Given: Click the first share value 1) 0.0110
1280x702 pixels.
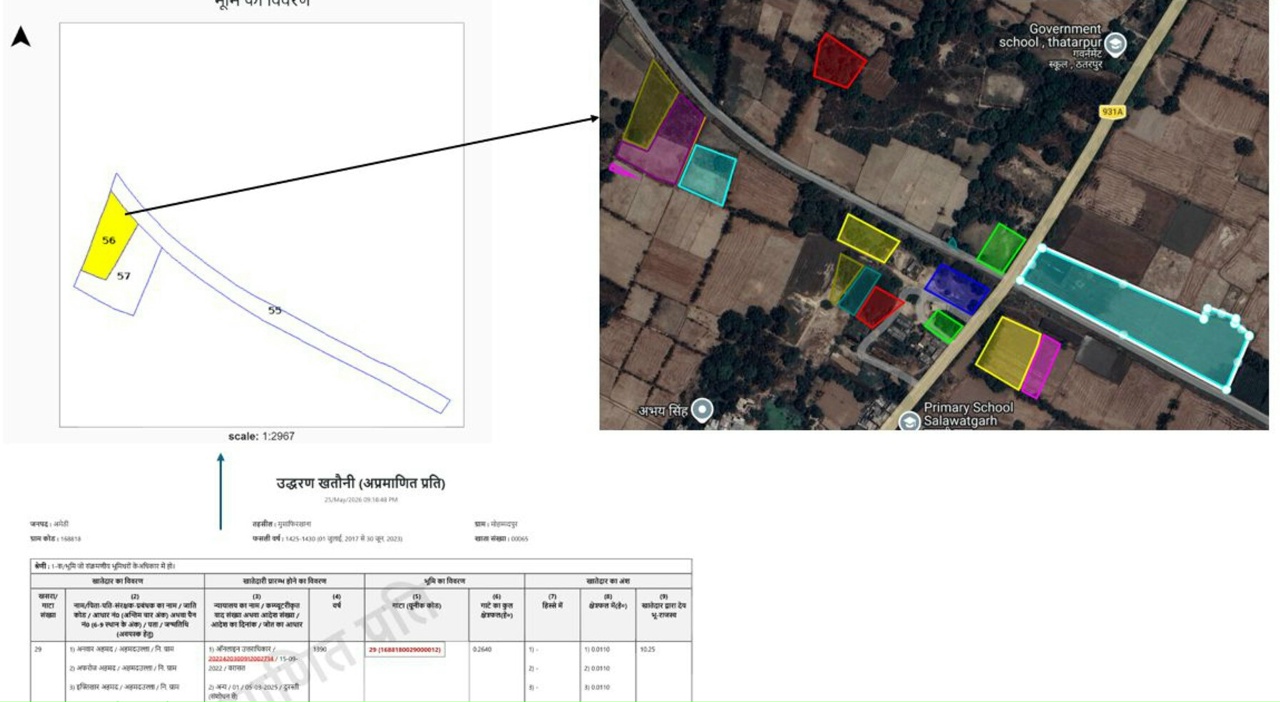Looking at the screenshot, I should click(597, 650).
